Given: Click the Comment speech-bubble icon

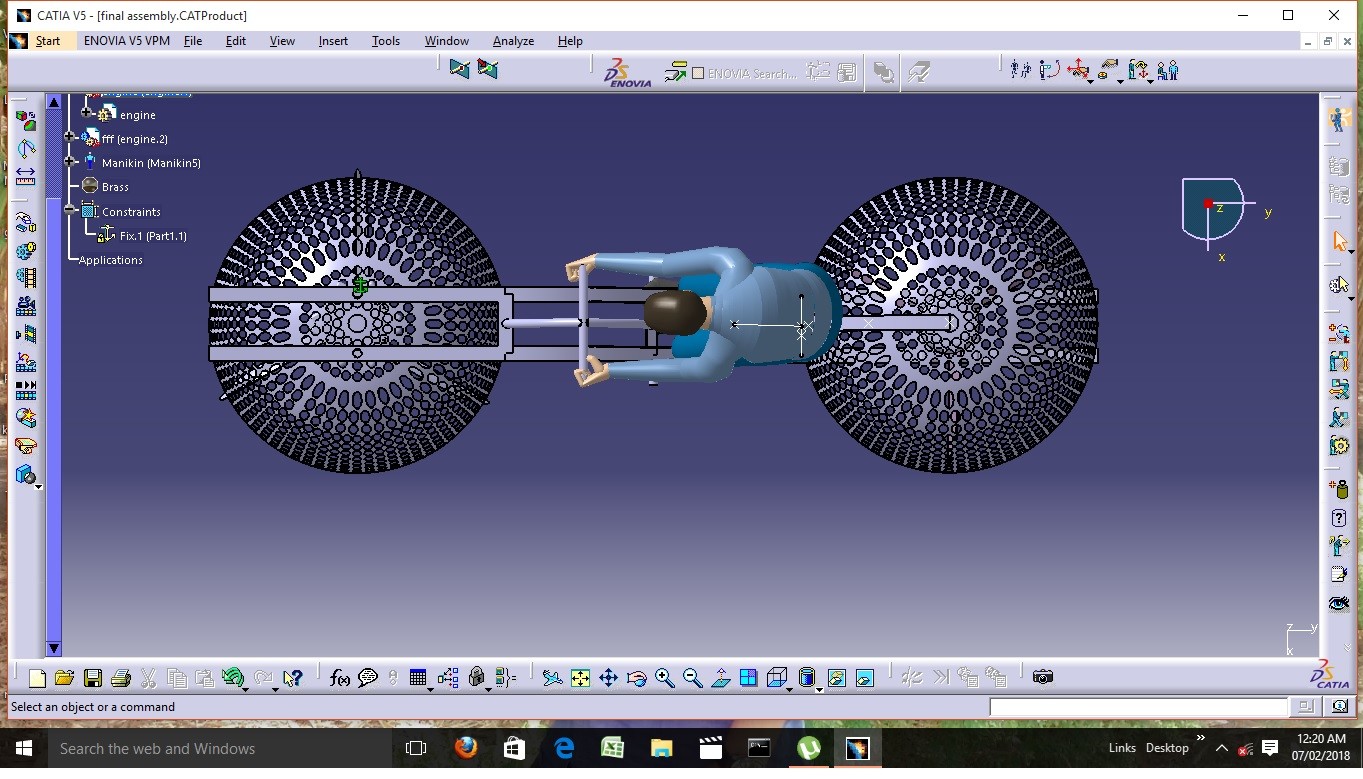Looking at the screenshot, I should click(x=367, y=678).
